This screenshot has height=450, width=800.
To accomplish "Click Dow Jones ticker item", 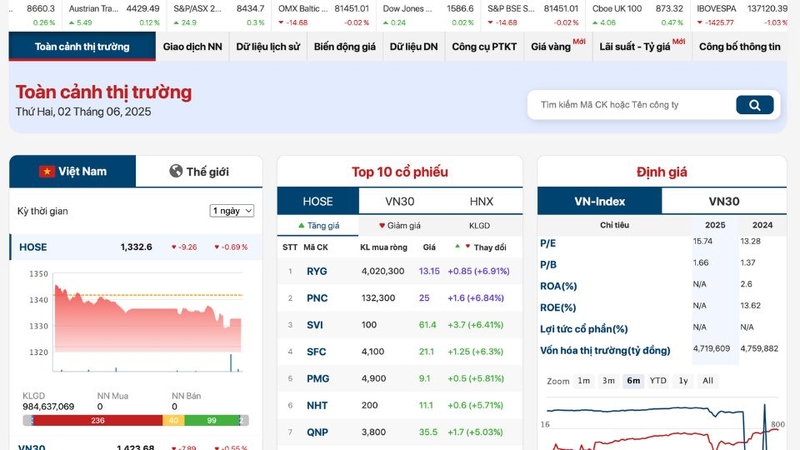I will coord(428,15).
